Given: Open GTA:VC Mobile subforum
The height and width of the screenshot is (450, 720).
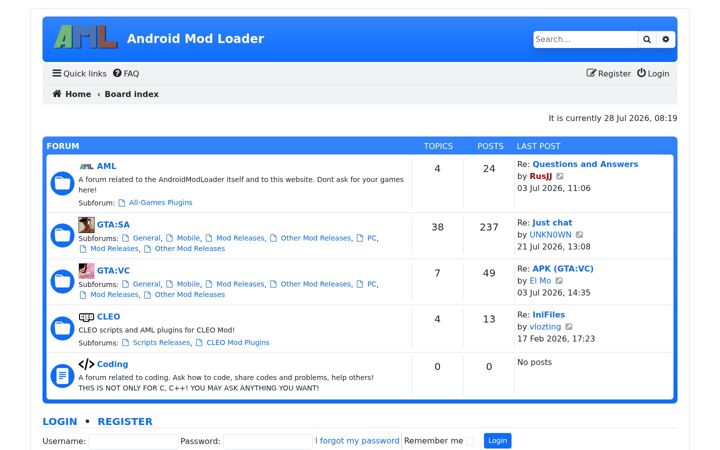Looking at the screenshot, I should pyautogui.click(x=188, y=284).
